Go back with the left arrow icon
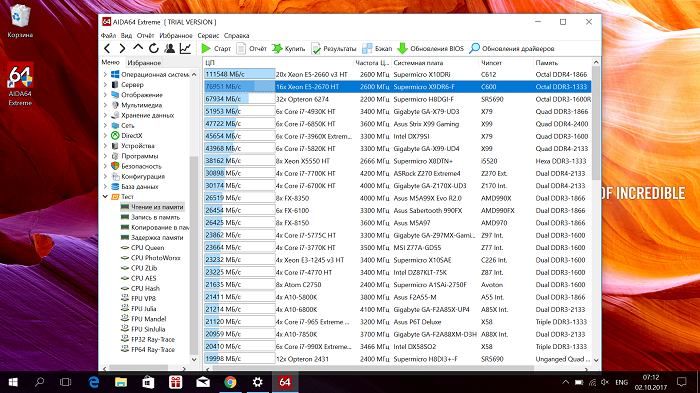Screen dimensions: 700x393 pyautogui.click(x=107, y=49)
